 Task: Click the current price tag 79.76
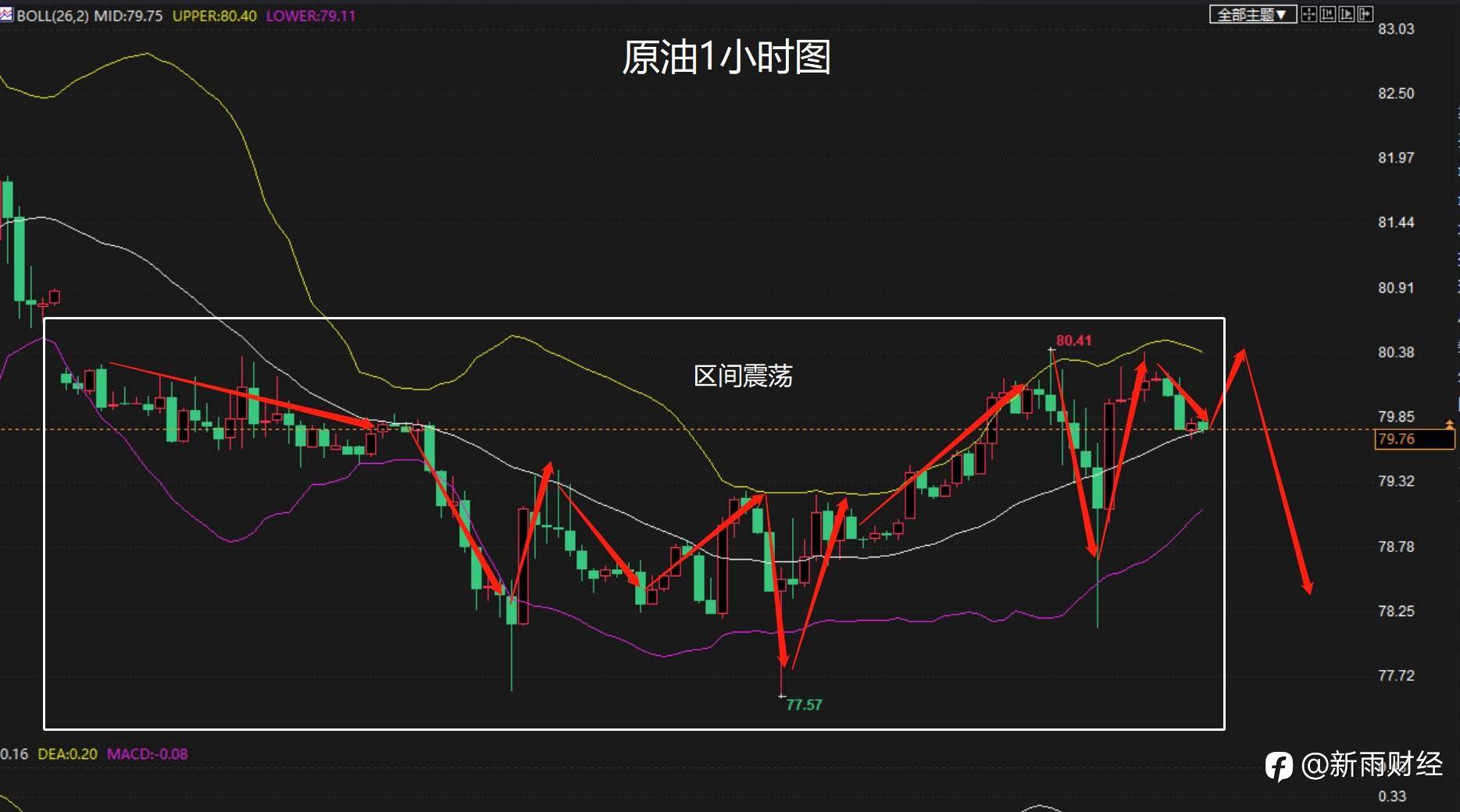pos(1414,439)
